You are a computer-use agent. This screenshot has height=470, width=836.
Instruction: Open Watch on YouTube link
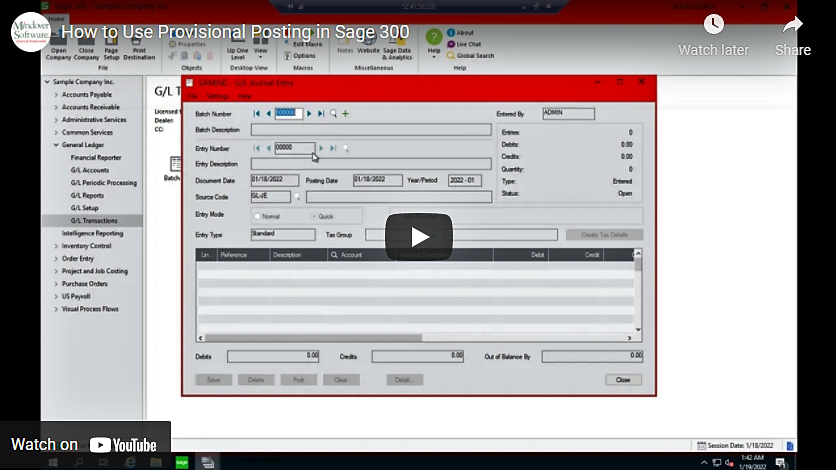pyautogui.click(x=84, y=444)
